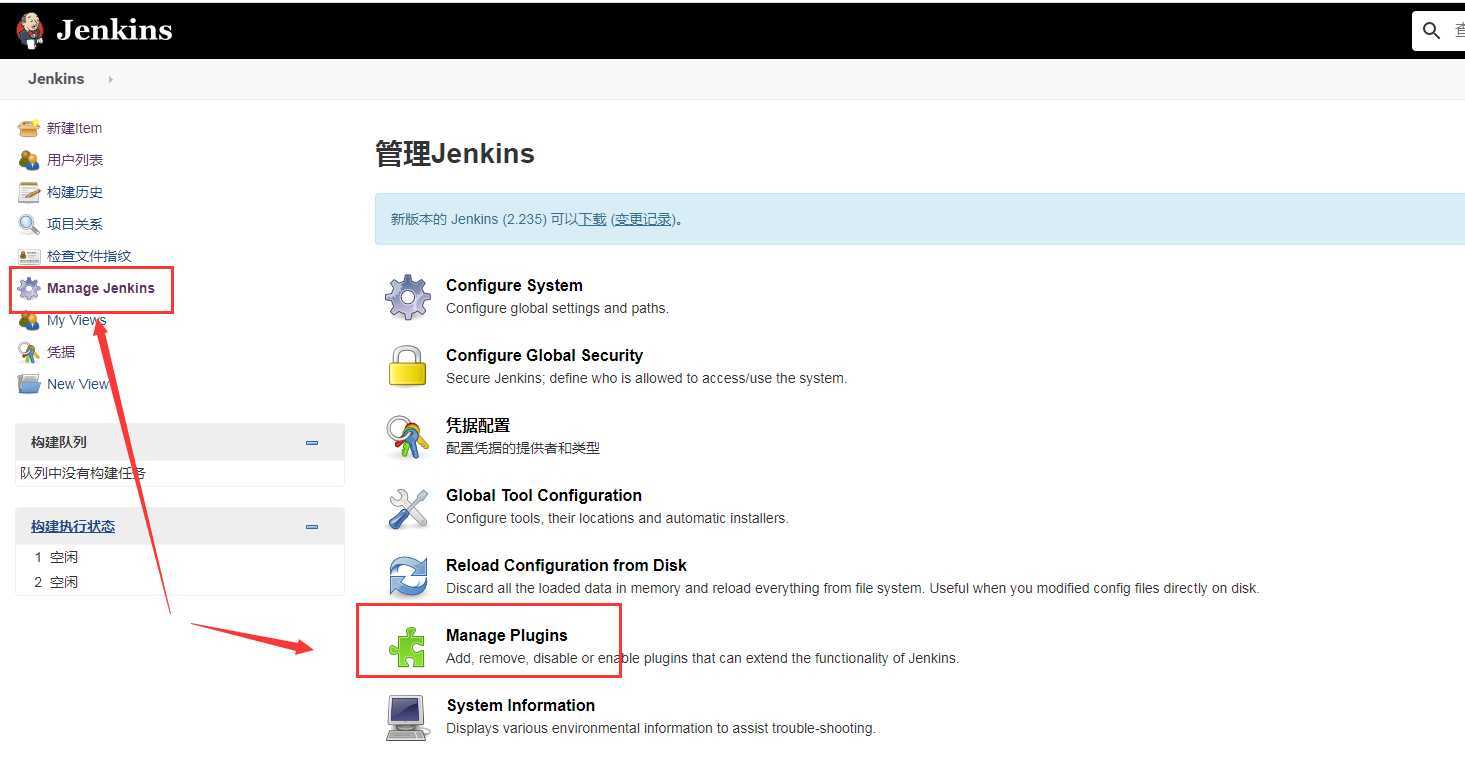Click the Jenkins butler logo icon
The width and height of the screenshot is (1465, 761).
[x=30, y=30]
